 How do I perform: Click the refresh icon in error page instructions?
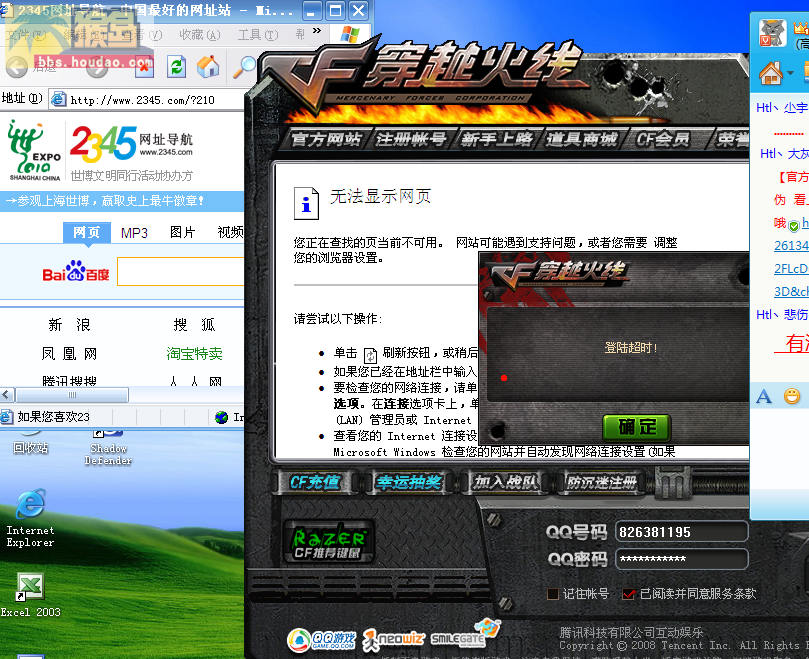tap(370, 356)
